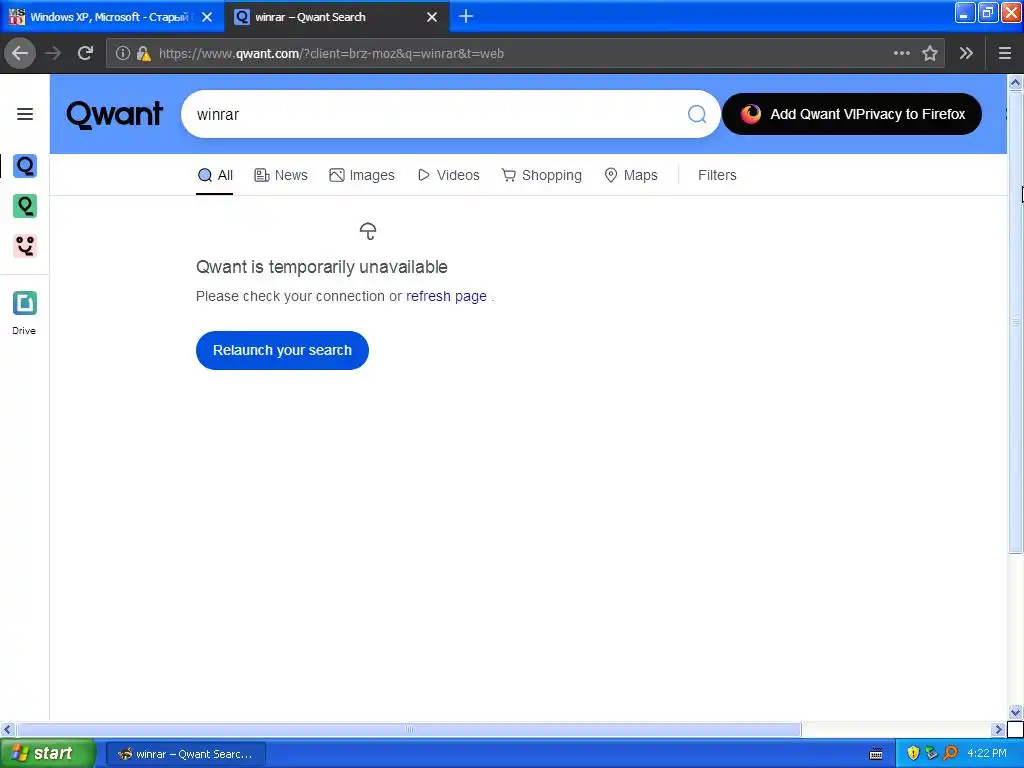Click the vertical scrollbar up arrow

(1015, 82)
